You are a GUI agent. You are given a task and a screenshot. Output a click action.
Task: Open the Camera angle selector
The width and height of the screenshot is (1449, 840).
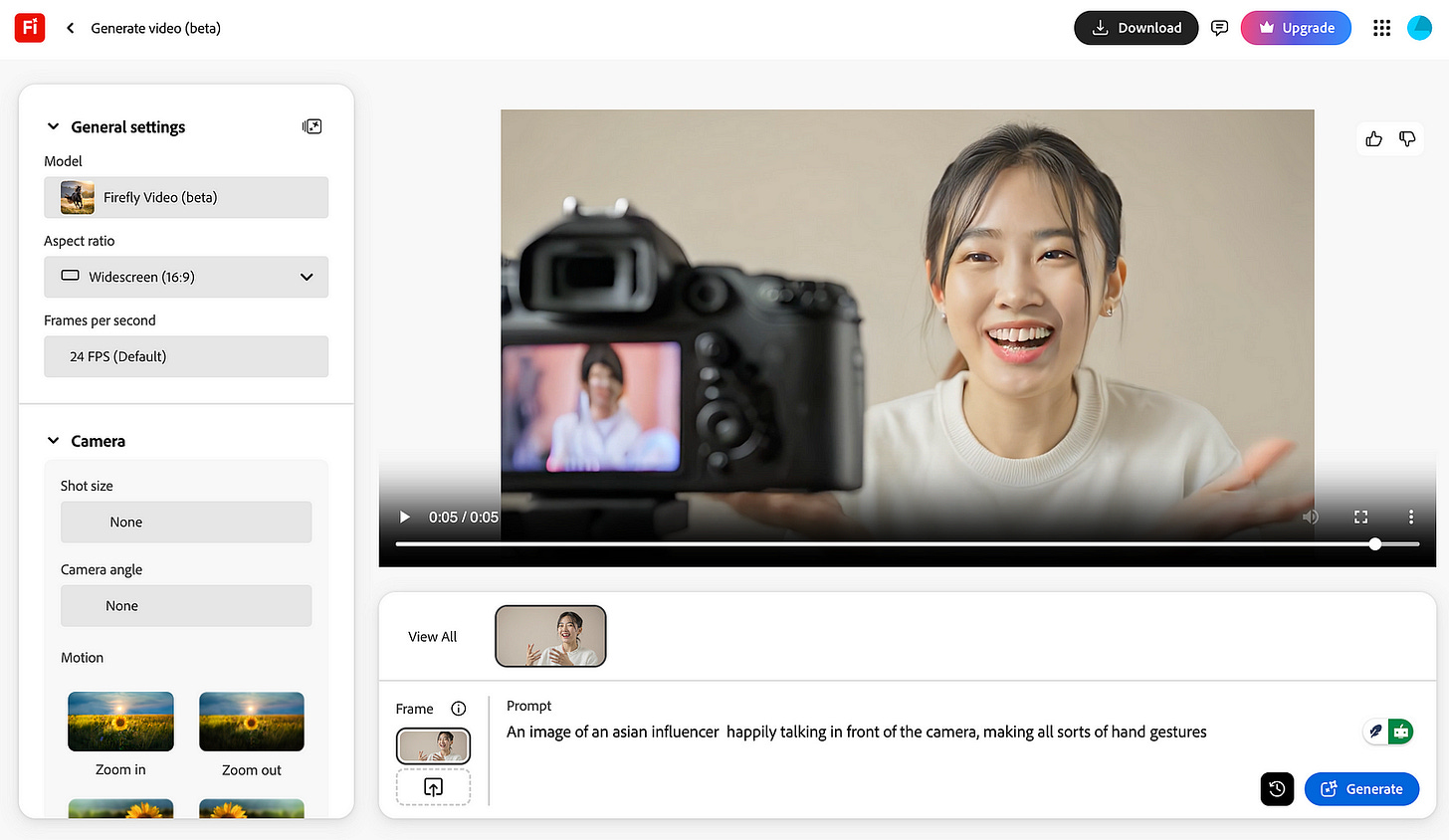click(186, 605)
